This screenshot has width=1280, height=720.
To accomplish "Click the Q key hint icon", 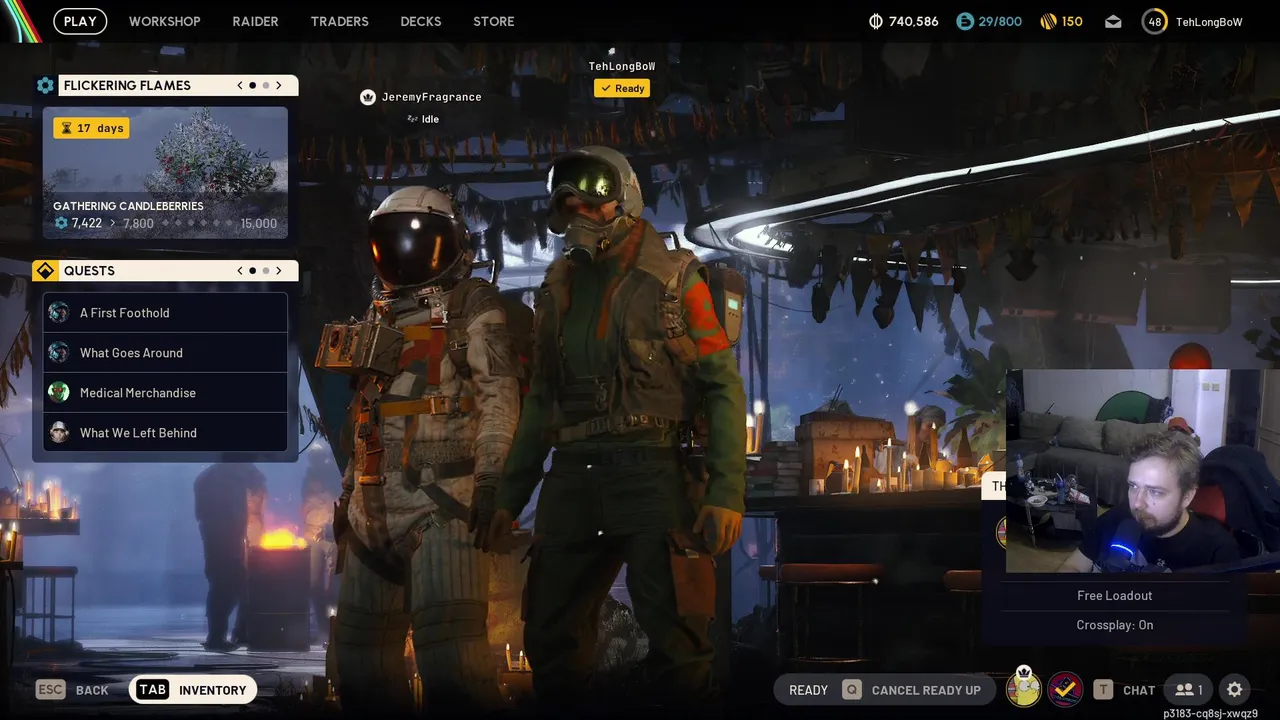I will click(x=851, y=690).
